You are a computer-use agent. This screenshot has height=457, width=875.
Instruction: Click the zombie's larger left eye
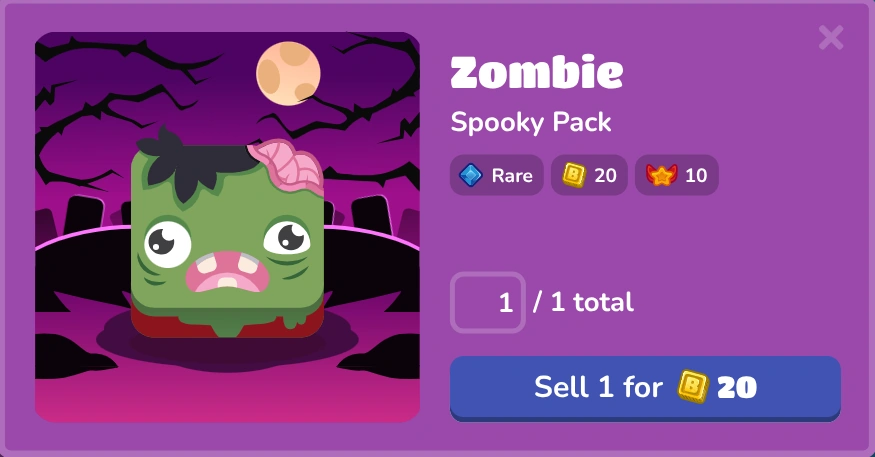167,243
